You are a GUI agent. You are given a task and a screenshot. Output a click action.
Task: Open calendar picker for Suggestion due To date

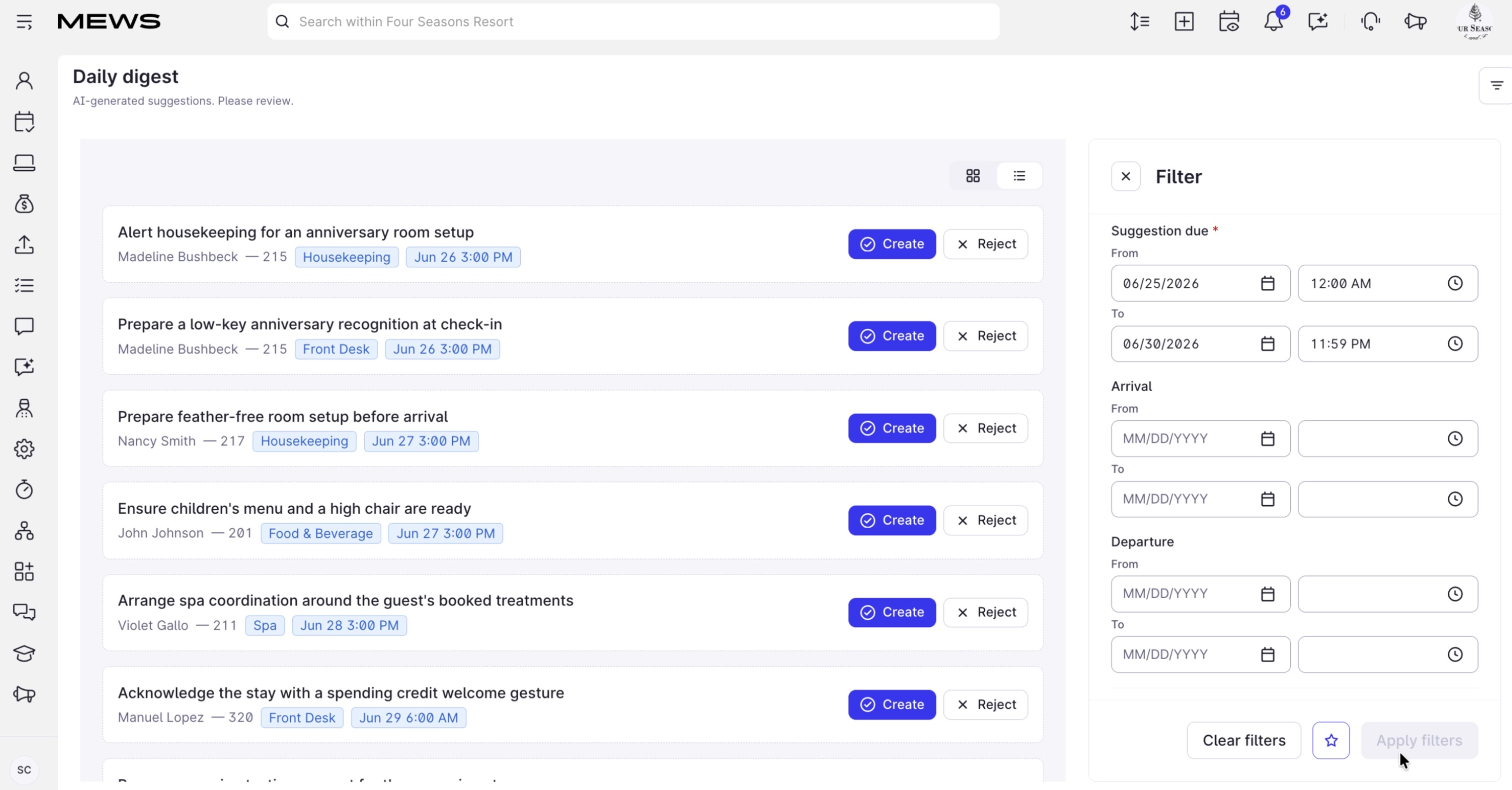coord(1267,344)
